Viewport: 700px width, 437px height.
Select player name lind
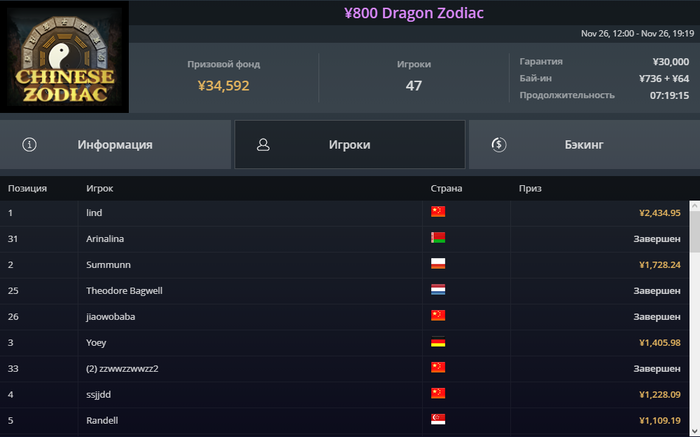(94, 213)
